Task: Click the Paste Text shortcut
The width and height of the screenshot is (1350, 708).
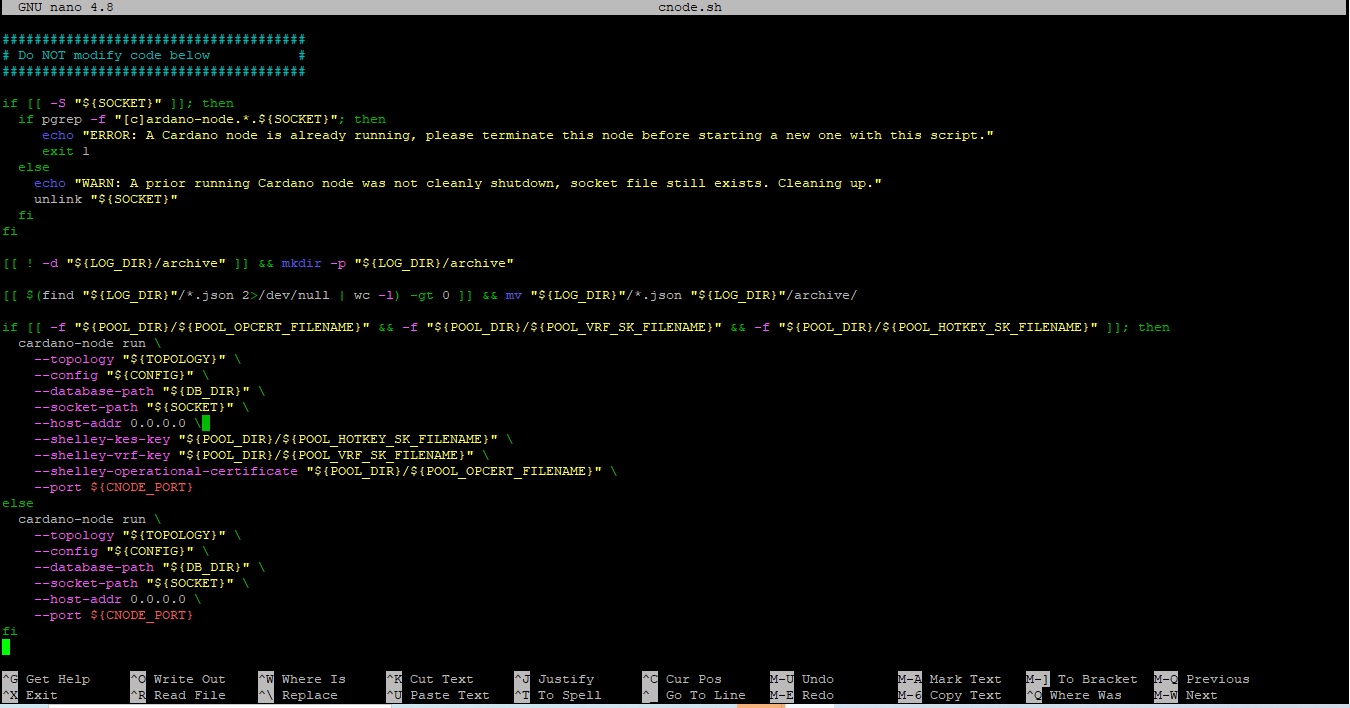Action: point(438,695)
